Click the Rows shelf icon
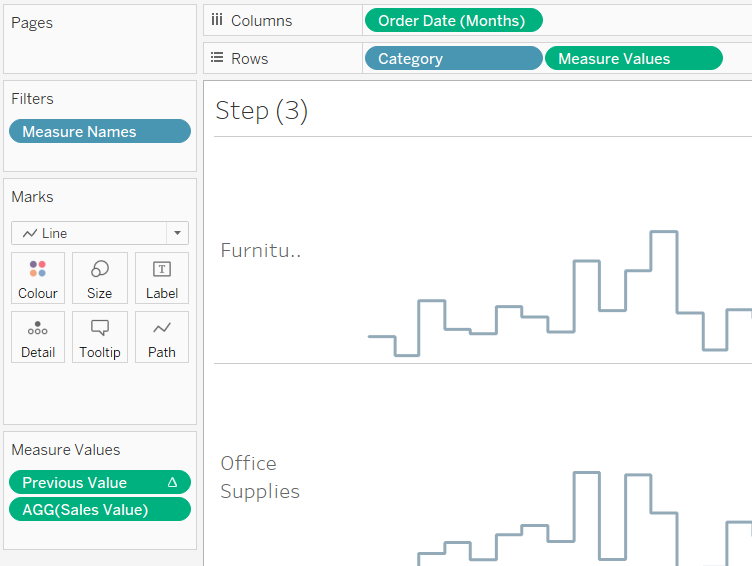Viewport: 752px width, 566px height. point(217,58)
